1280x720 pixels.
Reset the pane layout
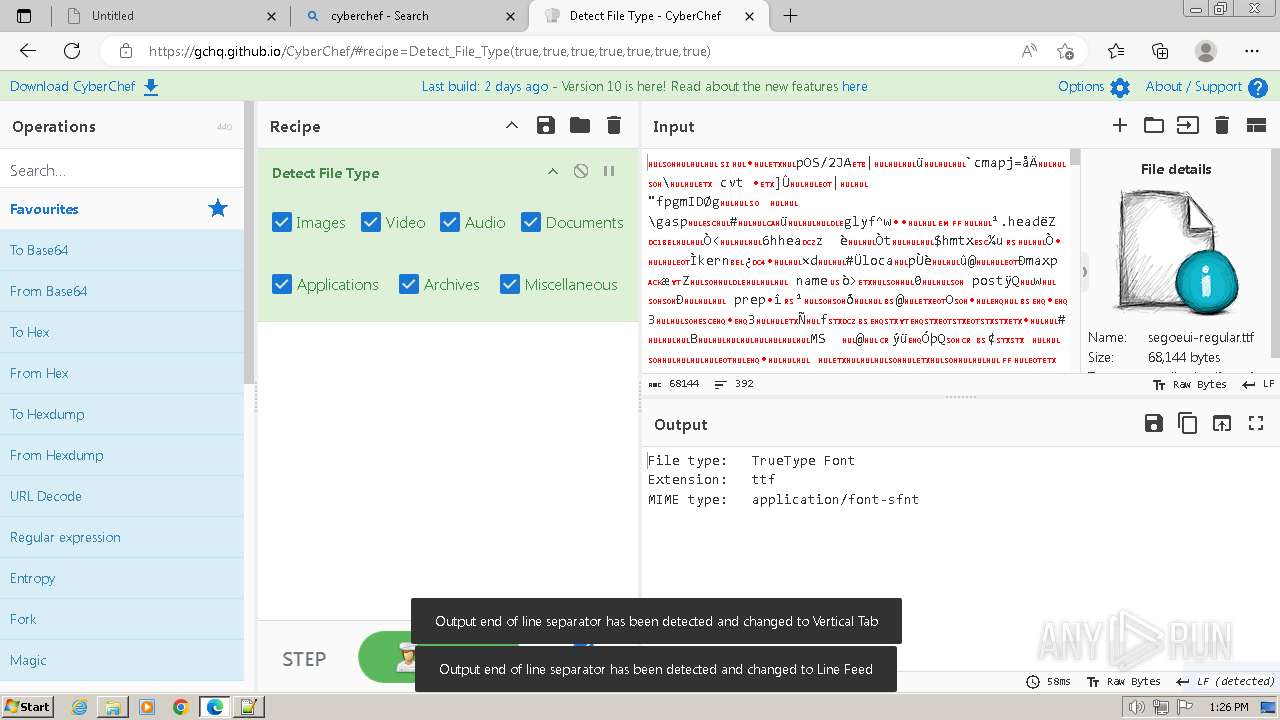[x=1256, y=125]
